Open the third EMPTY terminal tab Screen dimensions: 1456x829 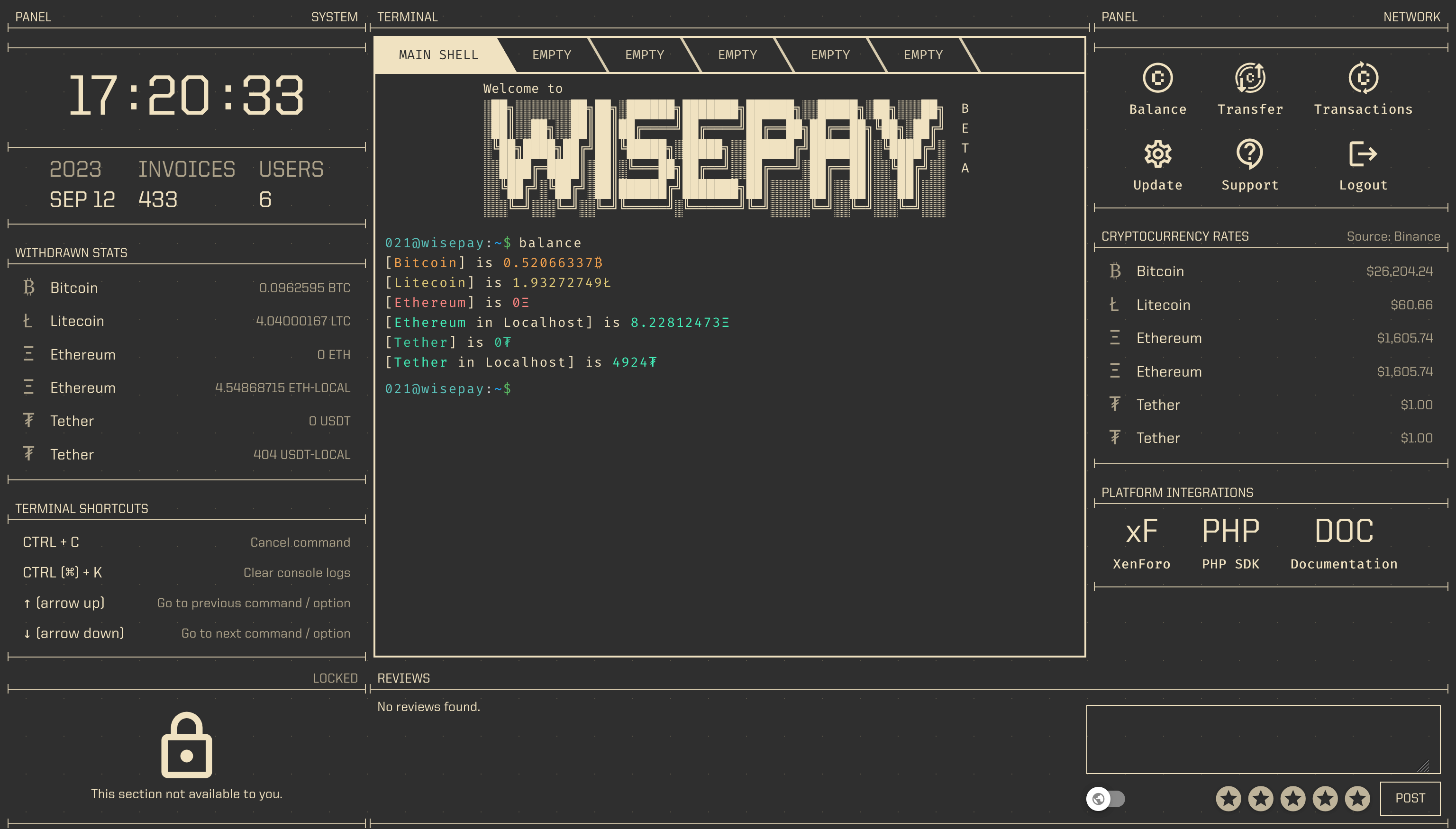point(737,54)
